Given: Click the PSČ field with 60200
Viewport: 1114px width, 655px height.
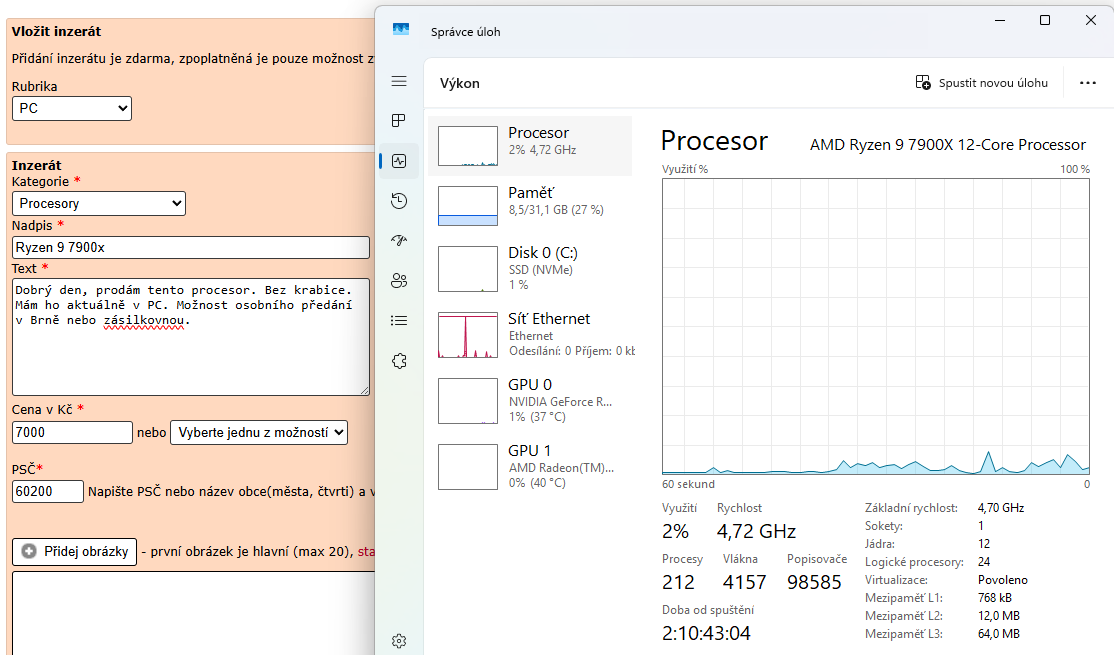Looking at the screenshot, I should coord(48,492).
